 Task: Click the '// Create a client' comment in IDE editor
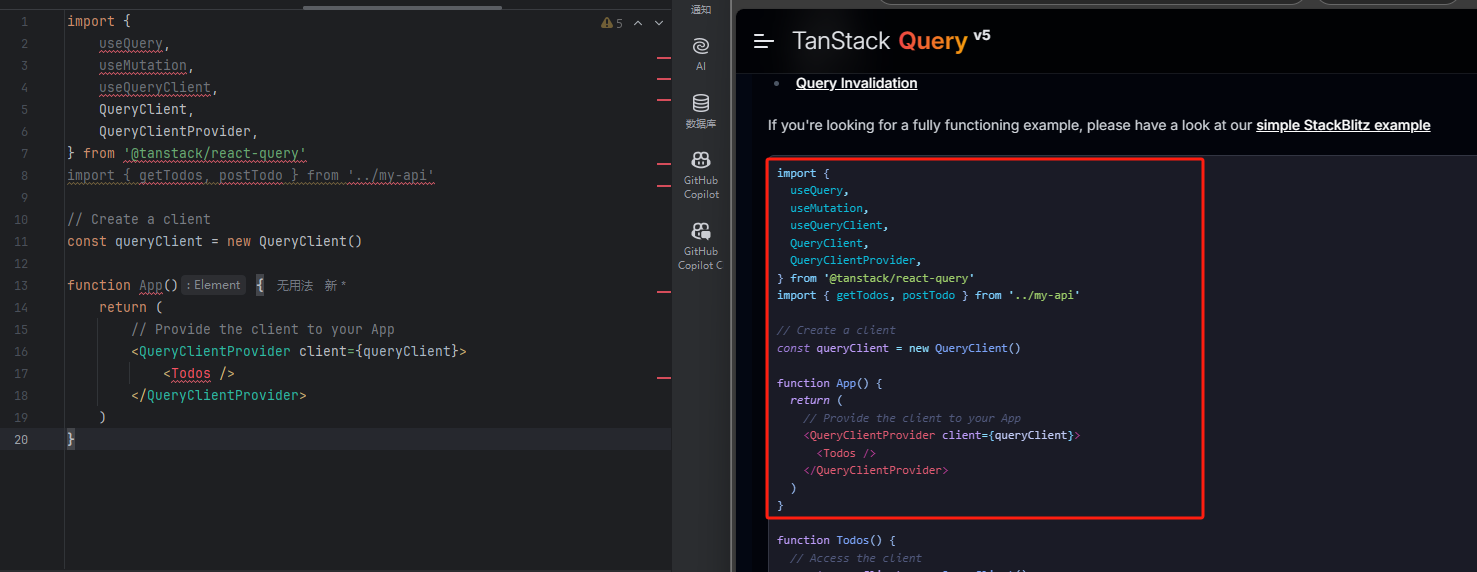(139, 219)
